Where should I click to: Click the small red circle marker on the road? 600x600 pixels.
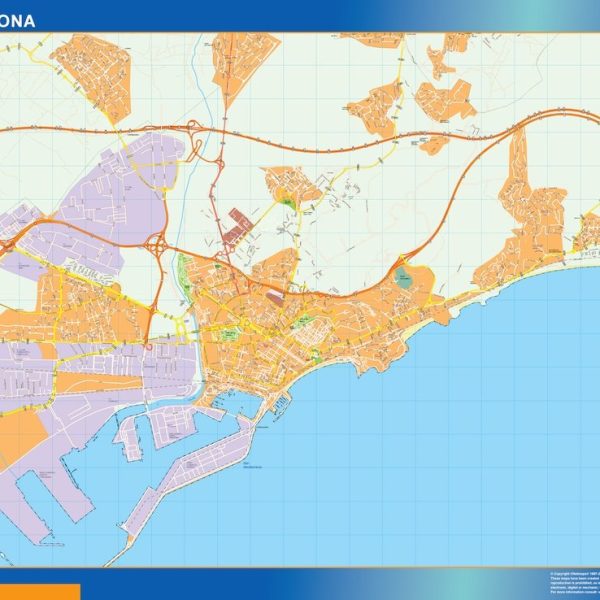[149, 347]
